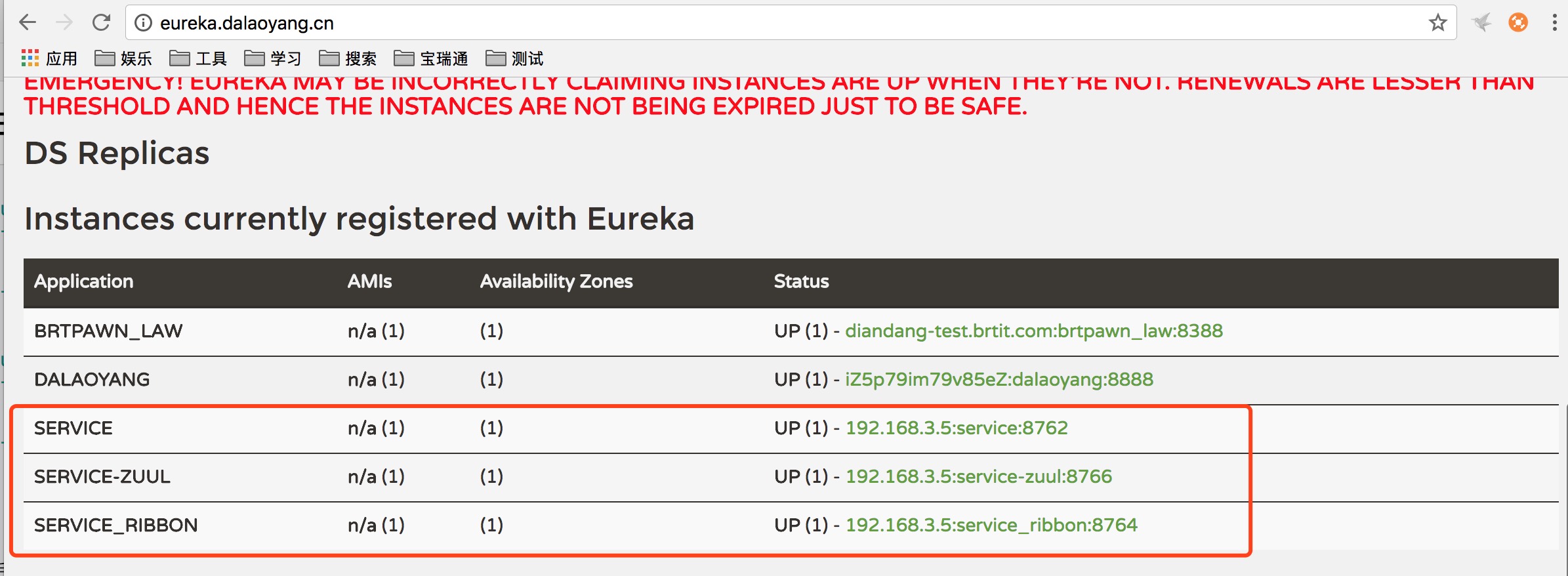Open the 搜索 bookmark folder
This screenshot has width=1568, height=576.
(348, 59)
